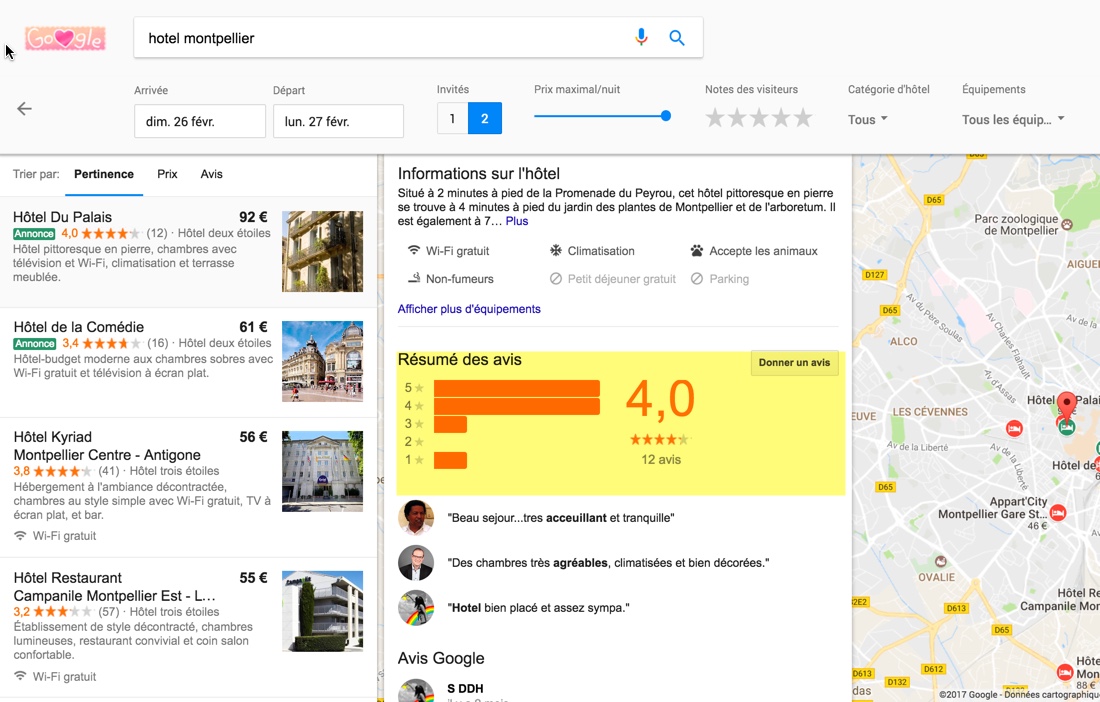
Task: Click the 88 € hotel marker on the map
Action: pos(1065,672)
